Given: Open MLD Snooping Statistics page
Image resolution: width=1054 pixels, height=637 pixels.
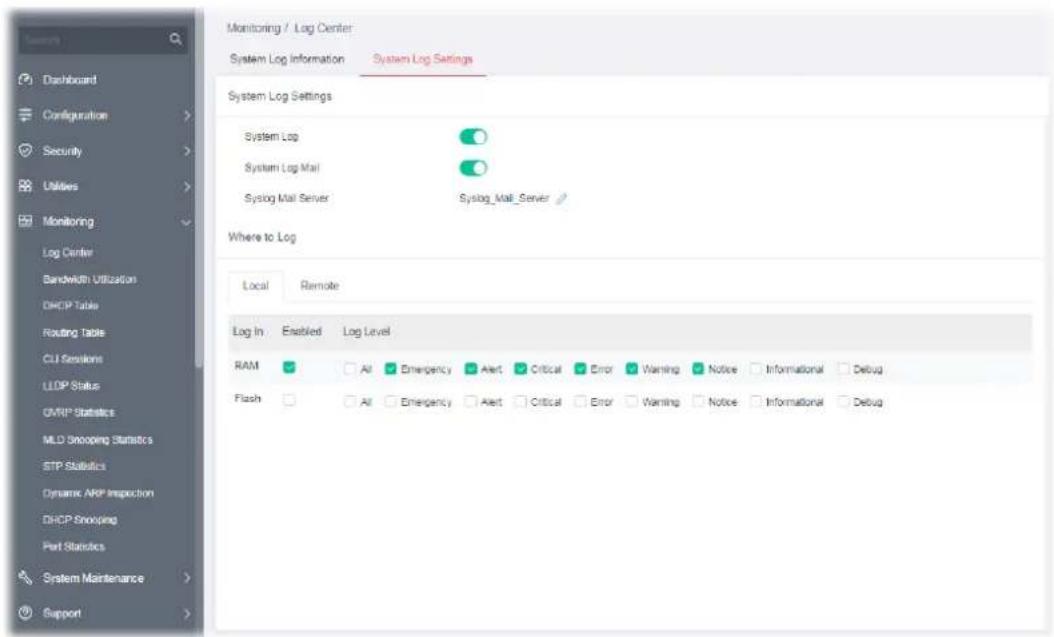Looking at the screenshot, I should [x=97, y=439].
